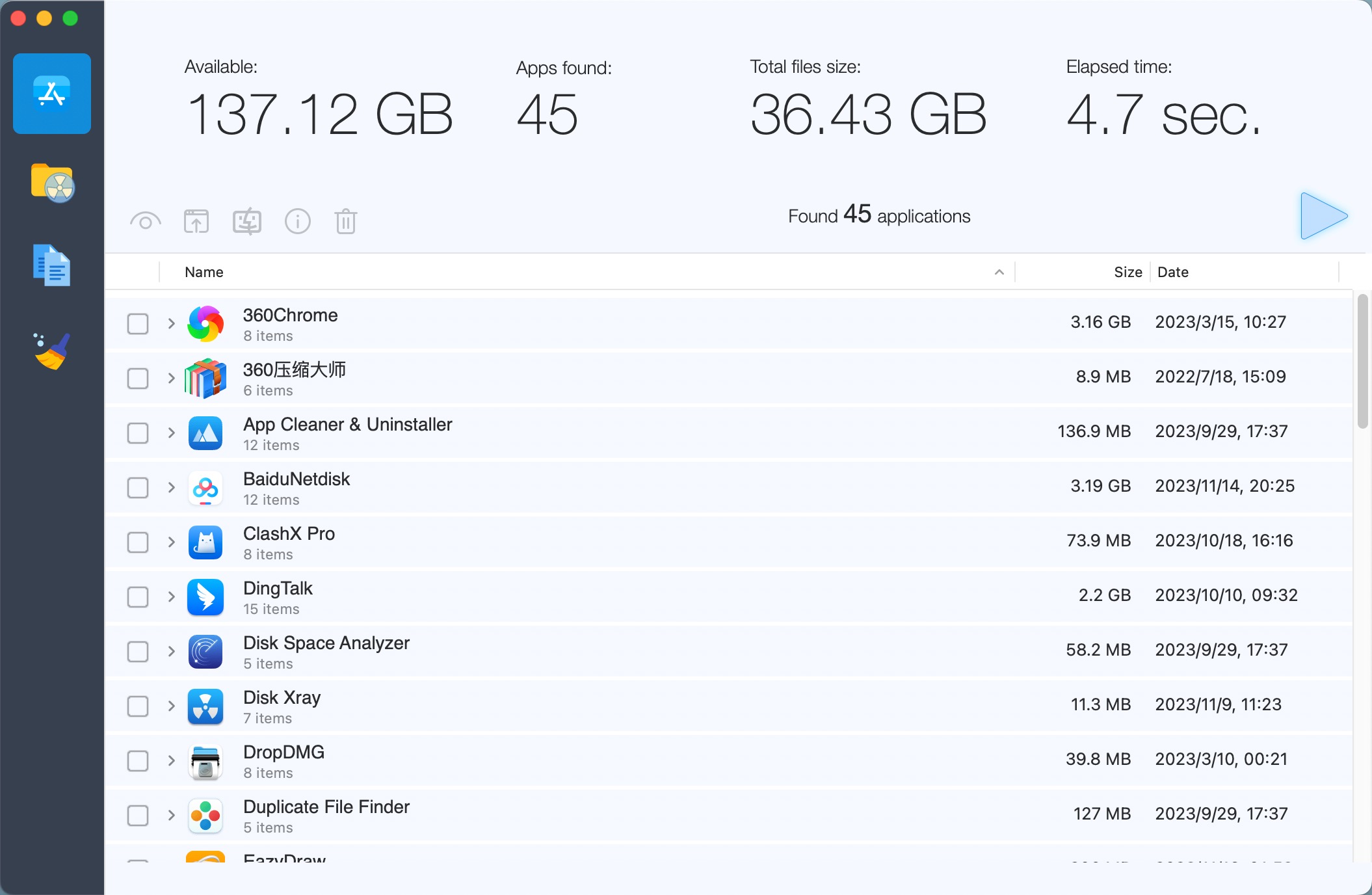Check the 360压缩大师 checkbox
This screenshot has height=895, width=1372.
(138, 379)
